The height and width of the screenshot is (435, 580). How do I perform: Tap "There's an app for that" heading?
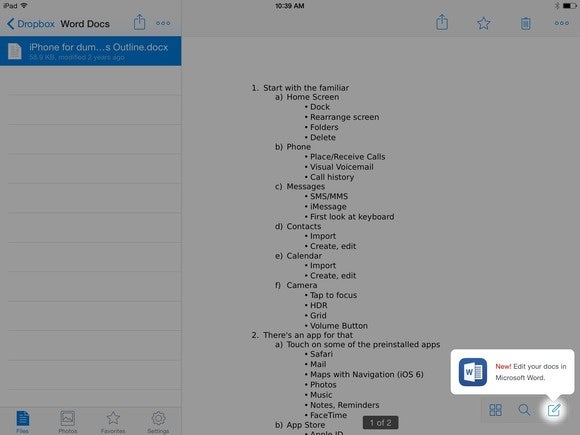[308, 335]
